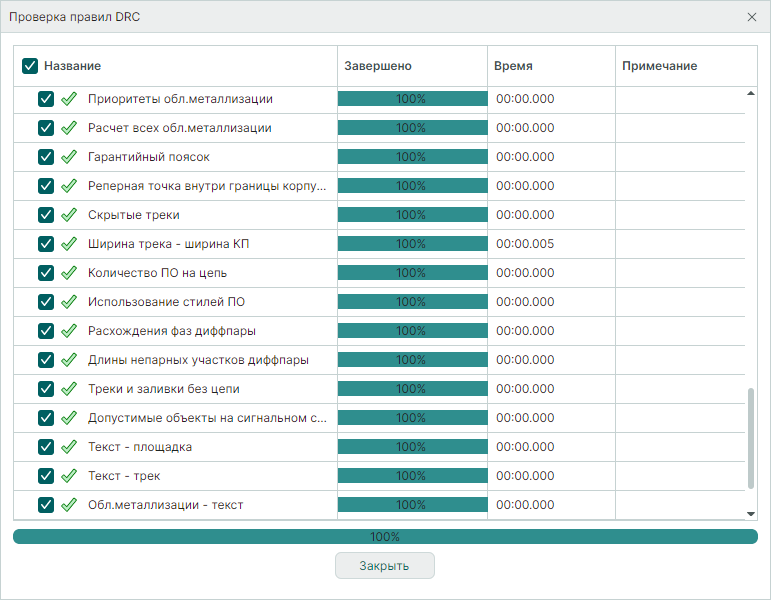Click checkmark icon beside Использование стилей ПО
Image resolution: width=771 pixels, height=600 pixels.
point(69,302)
